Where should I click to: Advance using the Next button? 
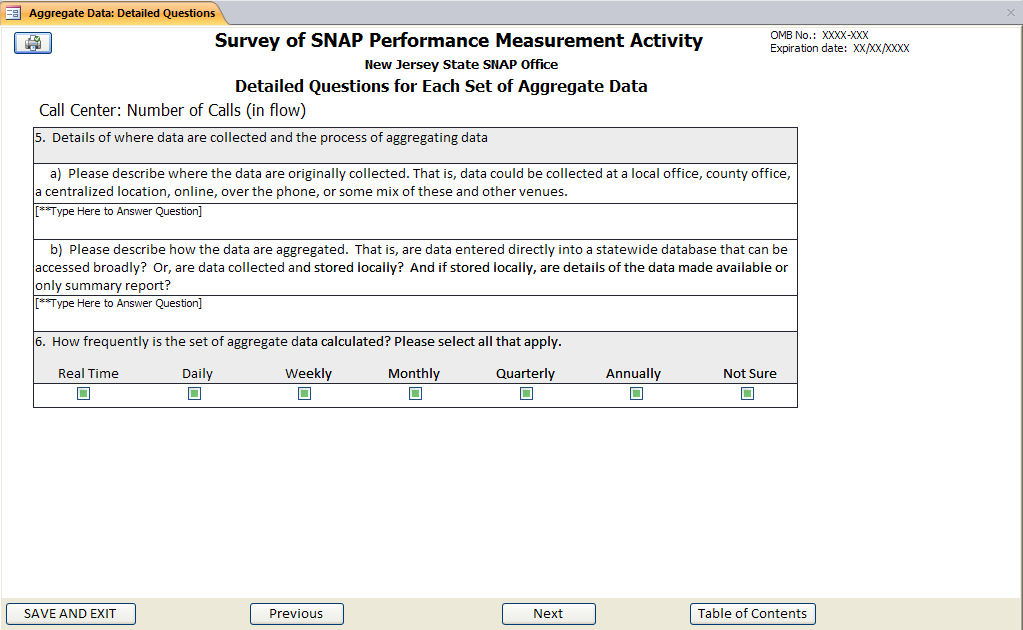pos(548,614)
